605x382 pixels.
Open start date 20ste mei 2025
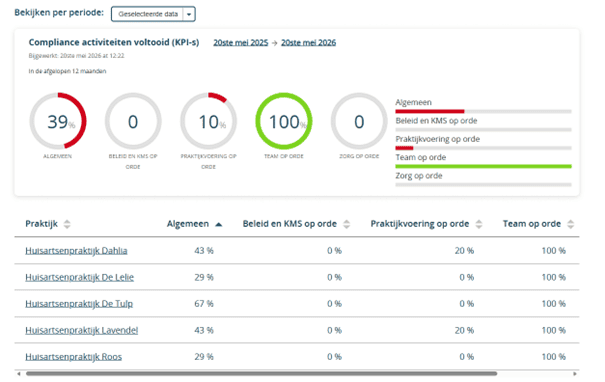(x=241, y=43)
